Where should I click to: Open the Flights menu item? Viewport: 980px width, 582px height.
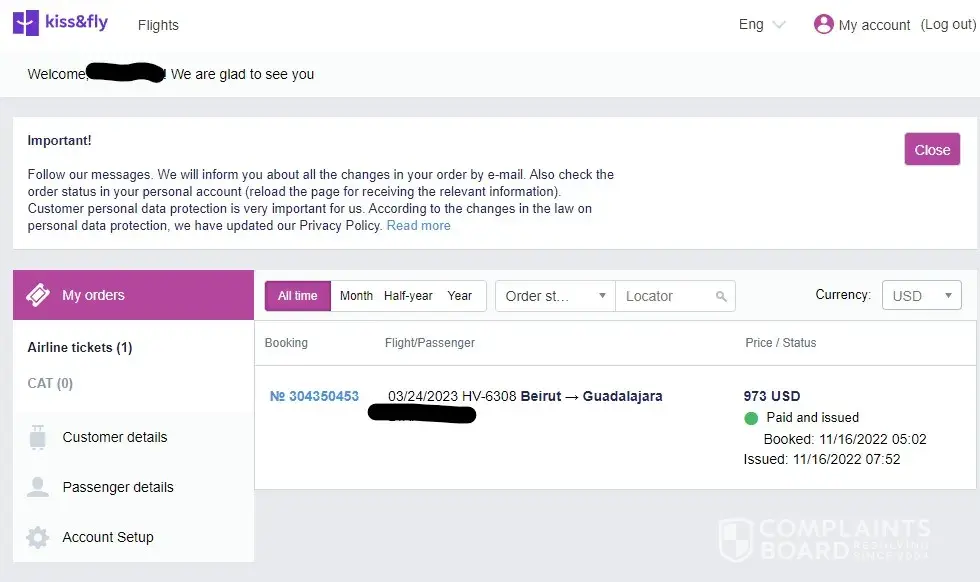(158, 25)
